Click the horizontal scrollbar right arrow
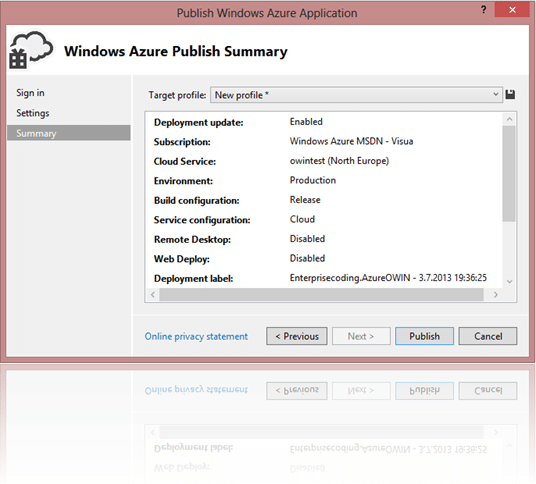Image resolution: width=536 pixels, height=484 pixels. pos(496,295)
